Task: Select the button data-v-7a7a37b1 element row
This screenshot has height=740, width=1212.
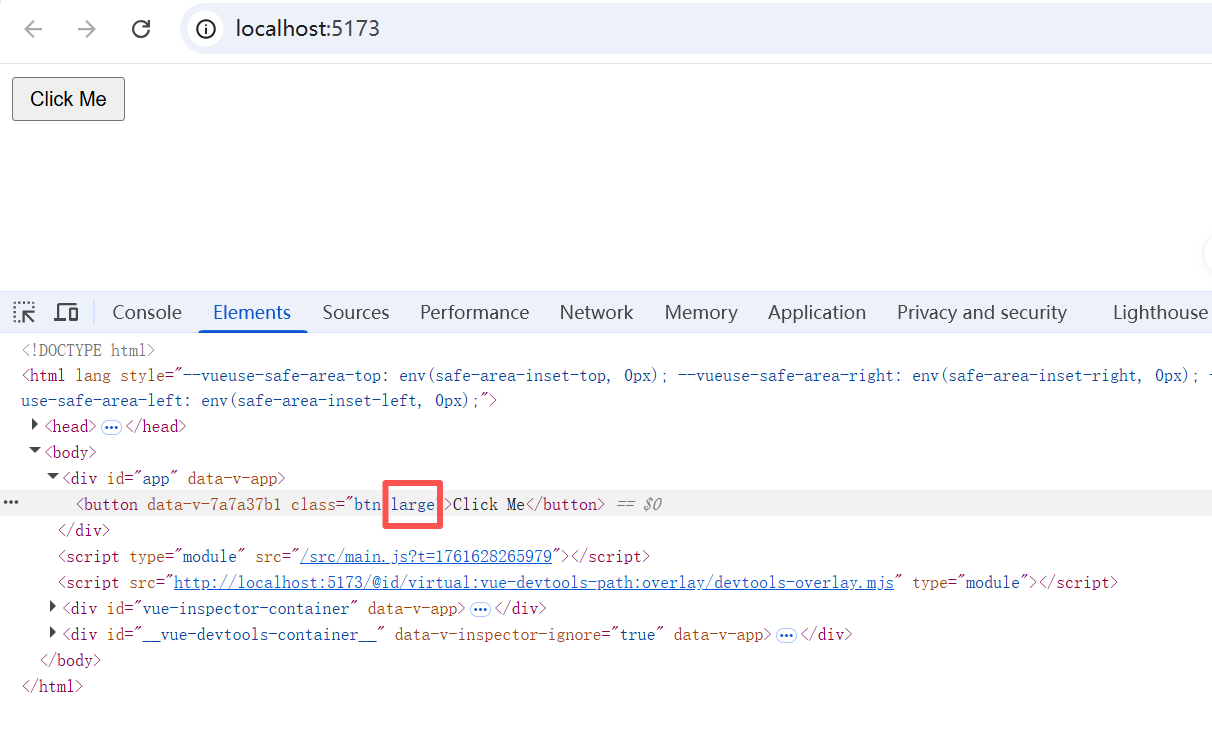Action: click(606, 504)
